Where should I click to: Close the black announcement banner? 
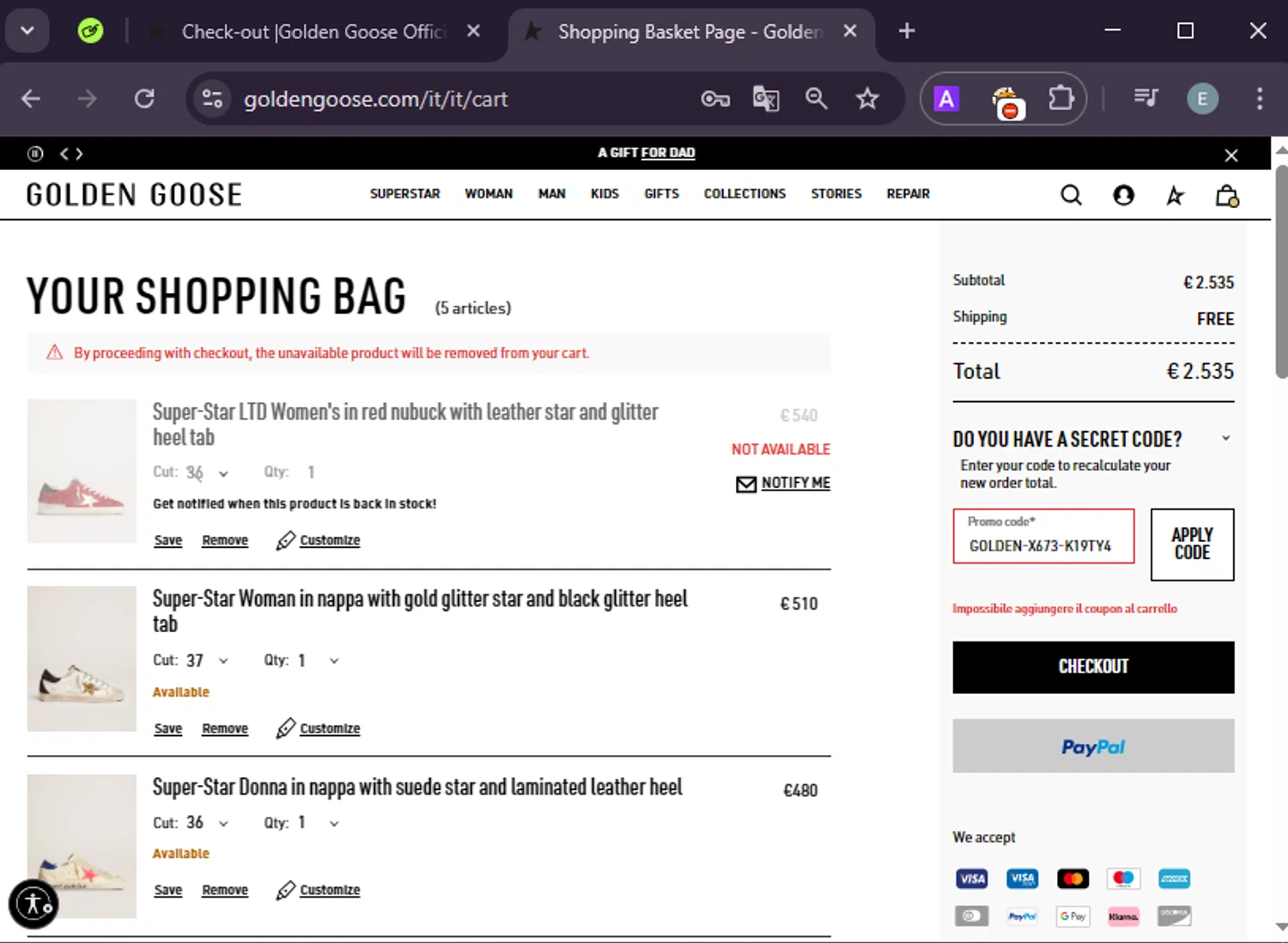pyautogui.click(x=1231, y=155)
